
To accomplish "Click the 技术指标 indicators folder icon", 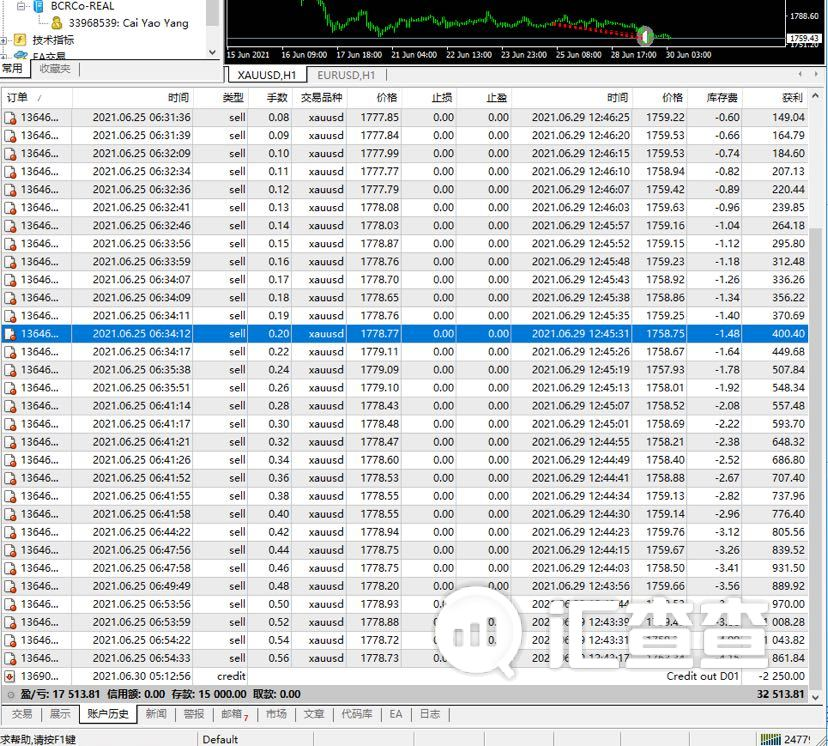I will pyautogui.click(x=20, y=40).
